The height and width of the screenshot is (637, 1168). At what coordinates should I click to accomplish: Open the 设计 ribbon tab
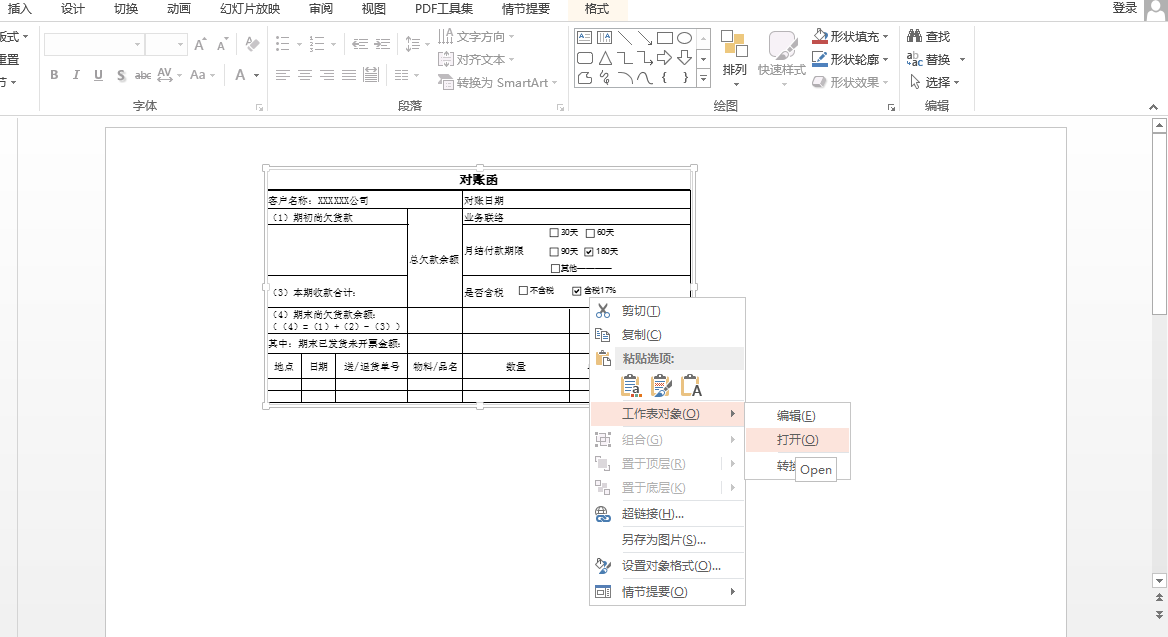[x=73, y=9]
